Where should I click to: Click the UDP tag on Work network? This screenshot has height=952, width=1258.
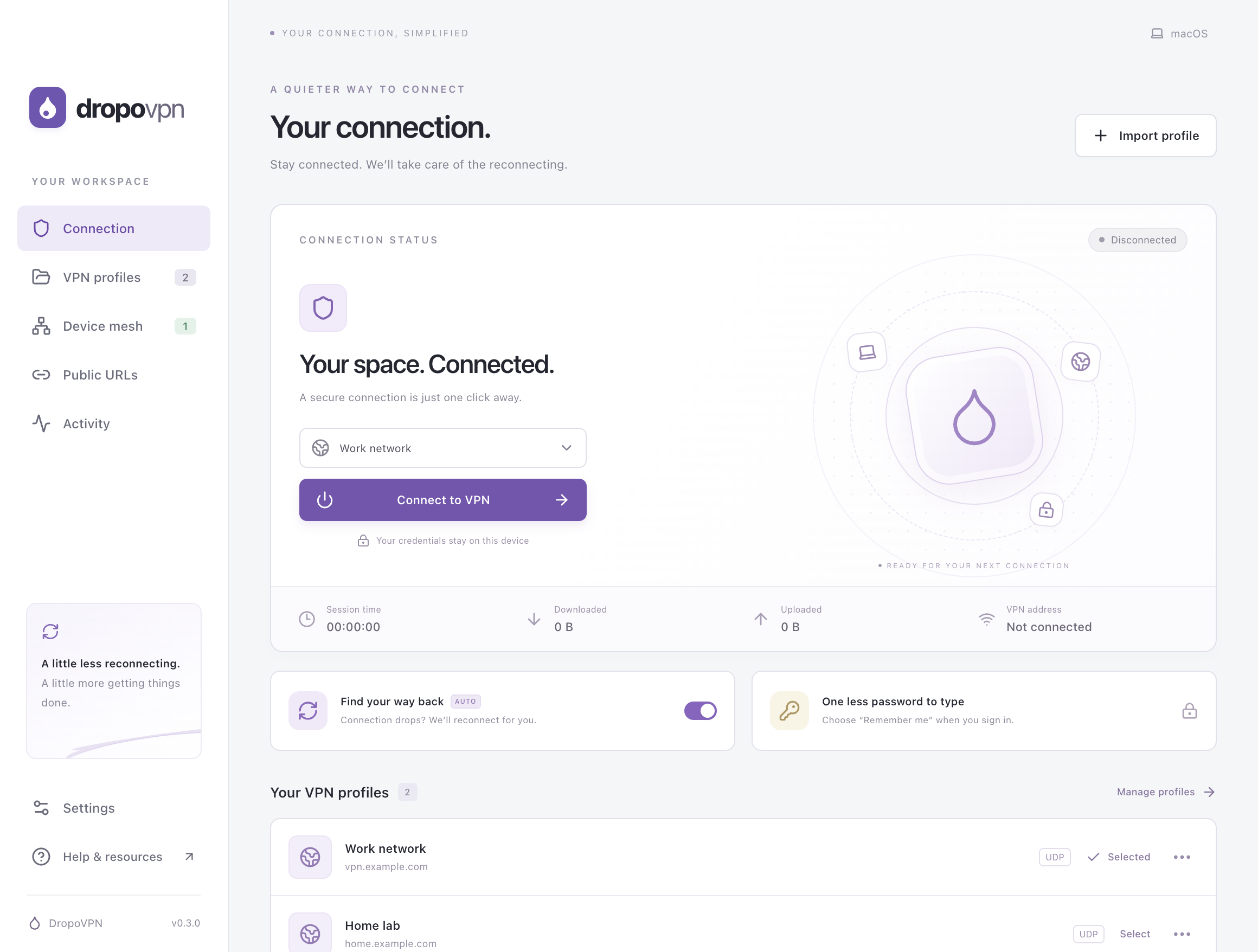coord(1055,857)
